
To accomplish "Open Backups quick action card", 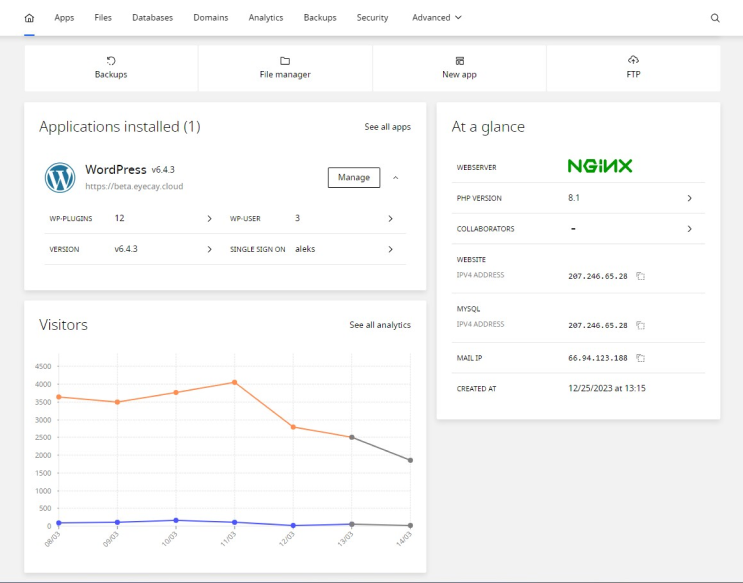I will coord(111,68).
